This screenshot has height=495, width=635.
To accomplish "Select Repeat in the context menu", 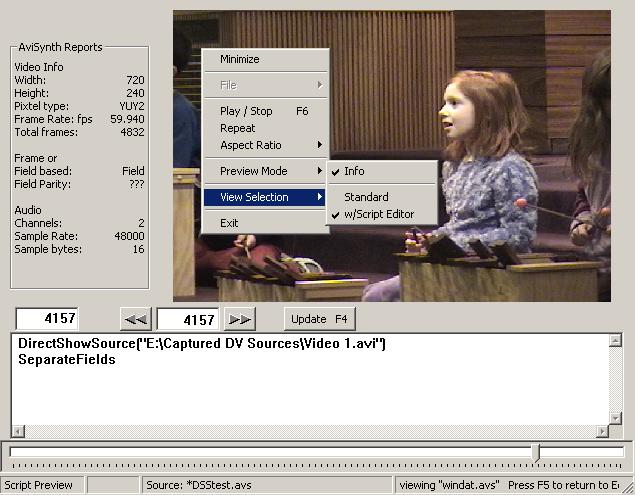I will pyautogui.click(x=237, y=128).
